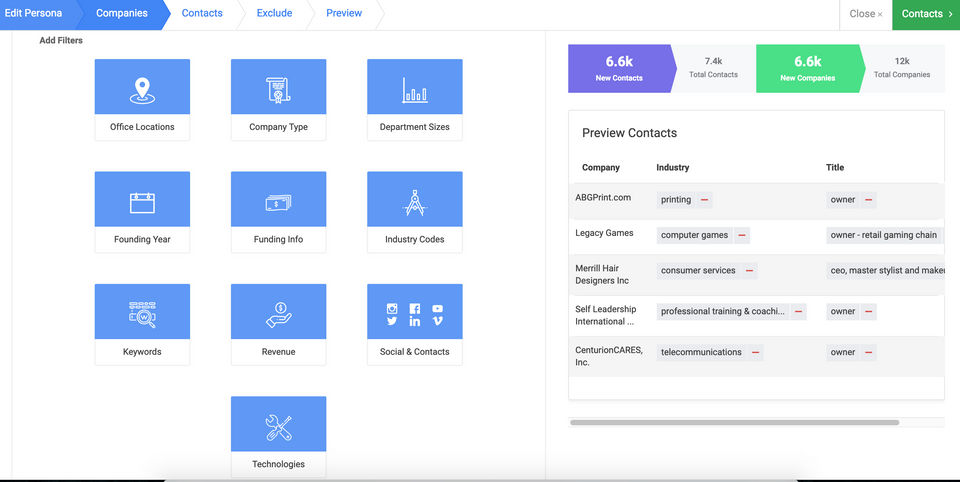Remove the consumer services industry tag
This screenshot has height=482, width=960.
[749, 270]
